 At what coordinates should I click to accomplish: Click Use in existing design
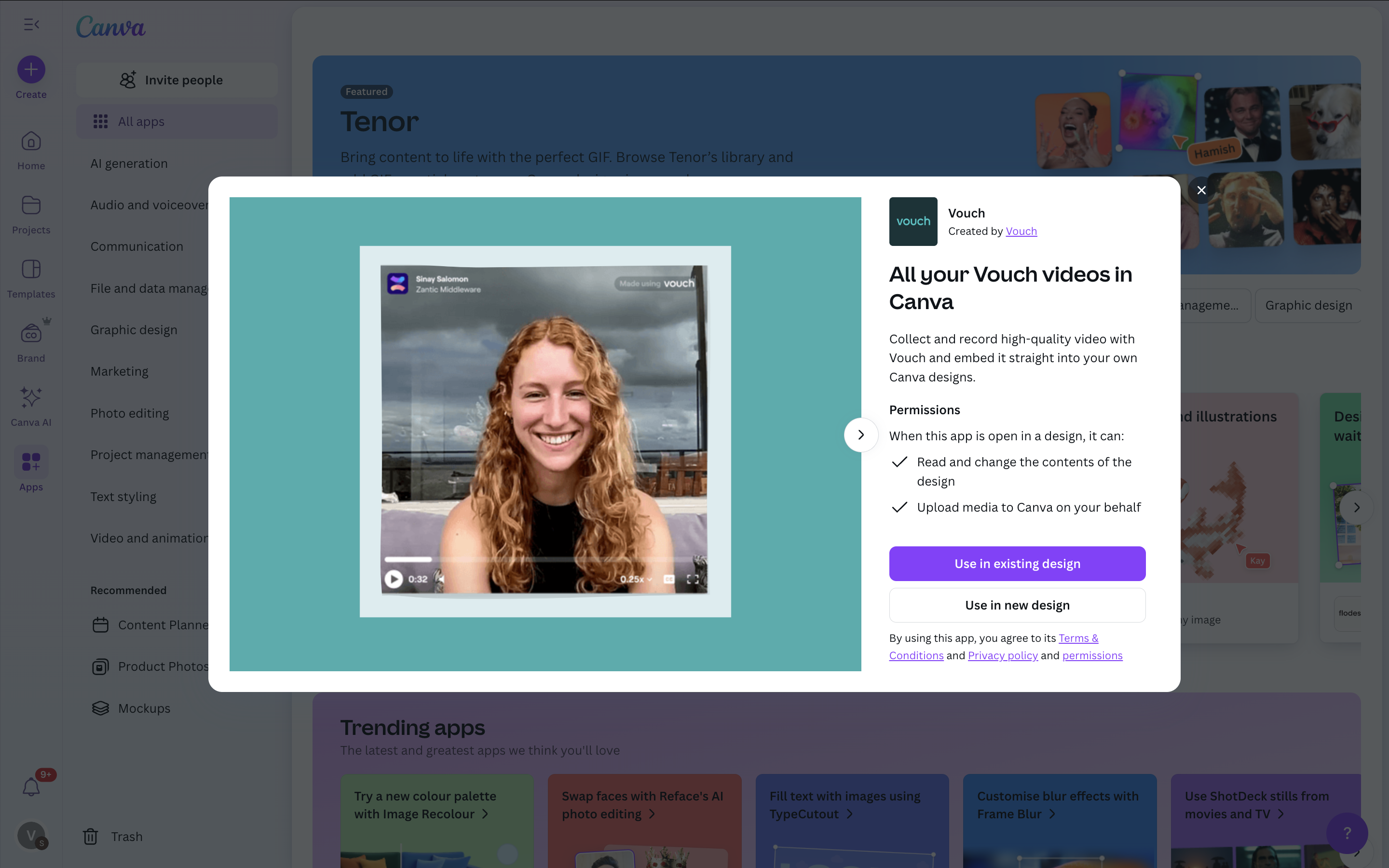pos(1017,564)
